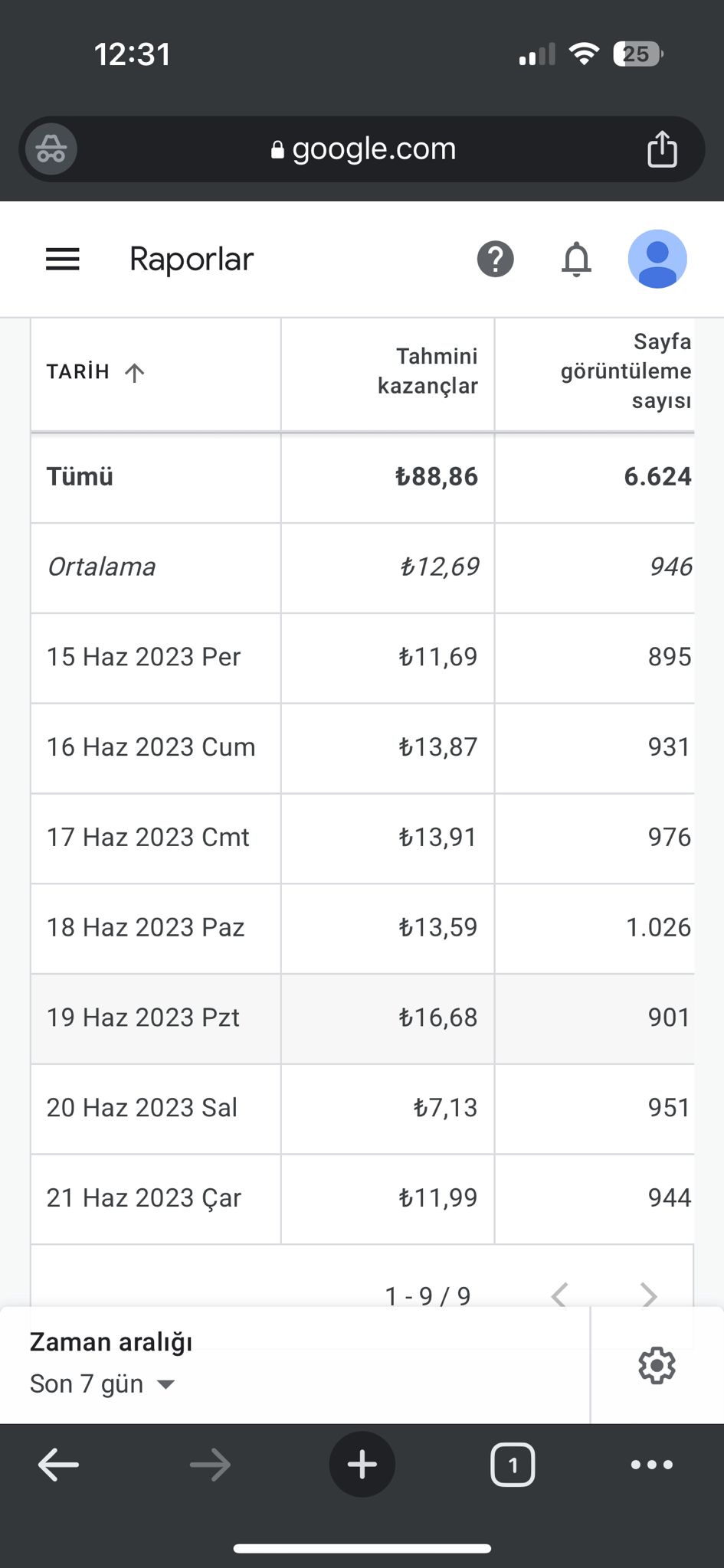The image size is (724, 1568).
Task: Tap the 19 Haz 2023 Pzt row
Action: (362, 1018)
